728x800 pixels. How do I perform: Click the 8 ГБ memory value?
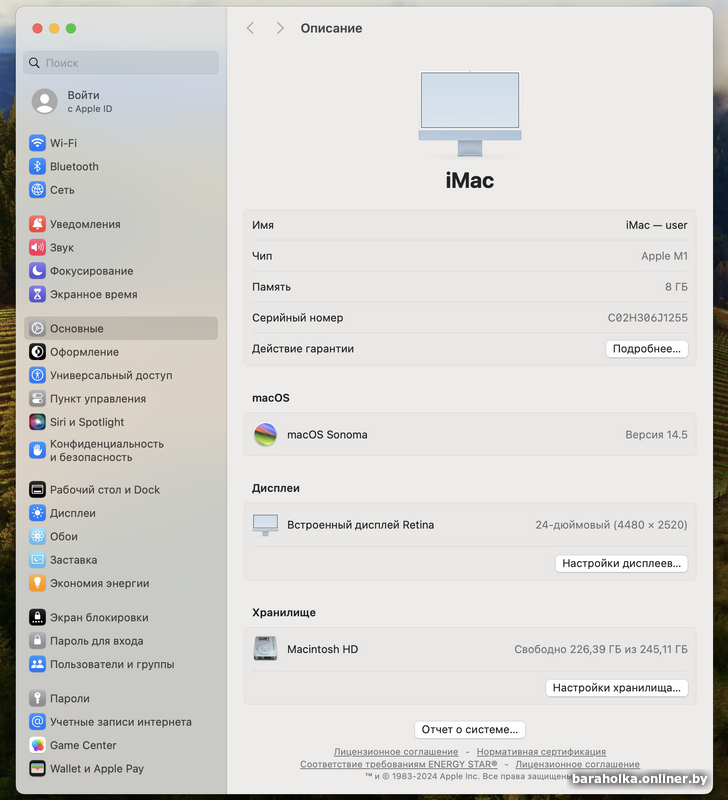point(676,287)
